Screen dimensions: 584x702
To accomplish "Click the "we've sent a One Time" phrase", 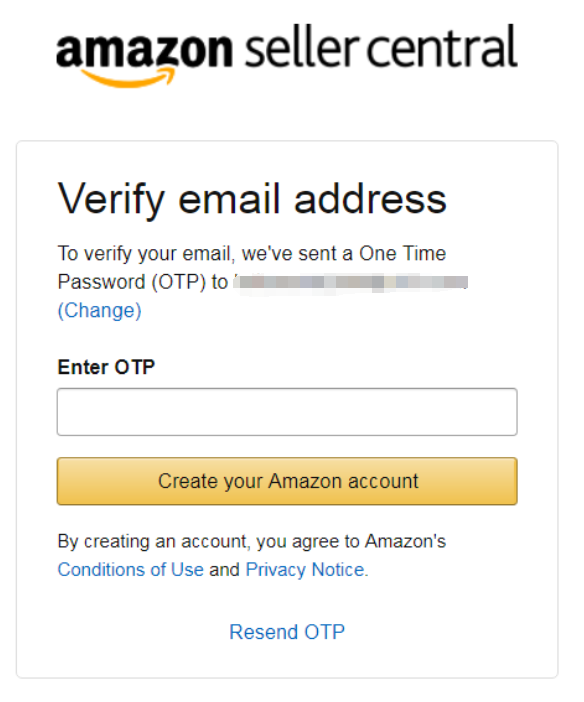I will 344,253.
